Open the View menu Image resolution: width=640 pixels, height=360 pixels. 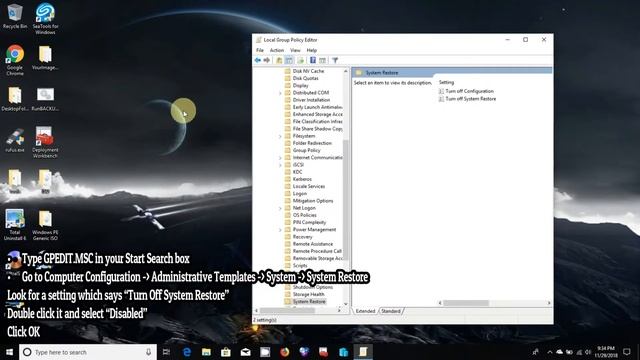(295, 50)
